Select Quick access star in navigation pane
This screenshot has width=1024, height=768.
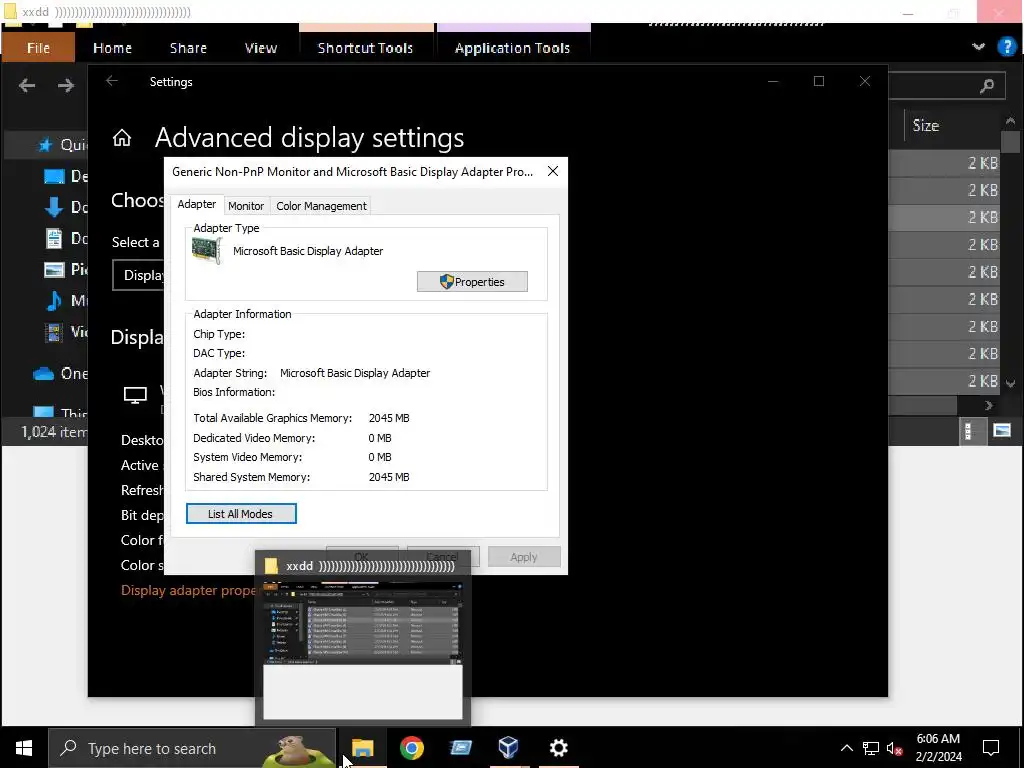click(x=44, y=144)
